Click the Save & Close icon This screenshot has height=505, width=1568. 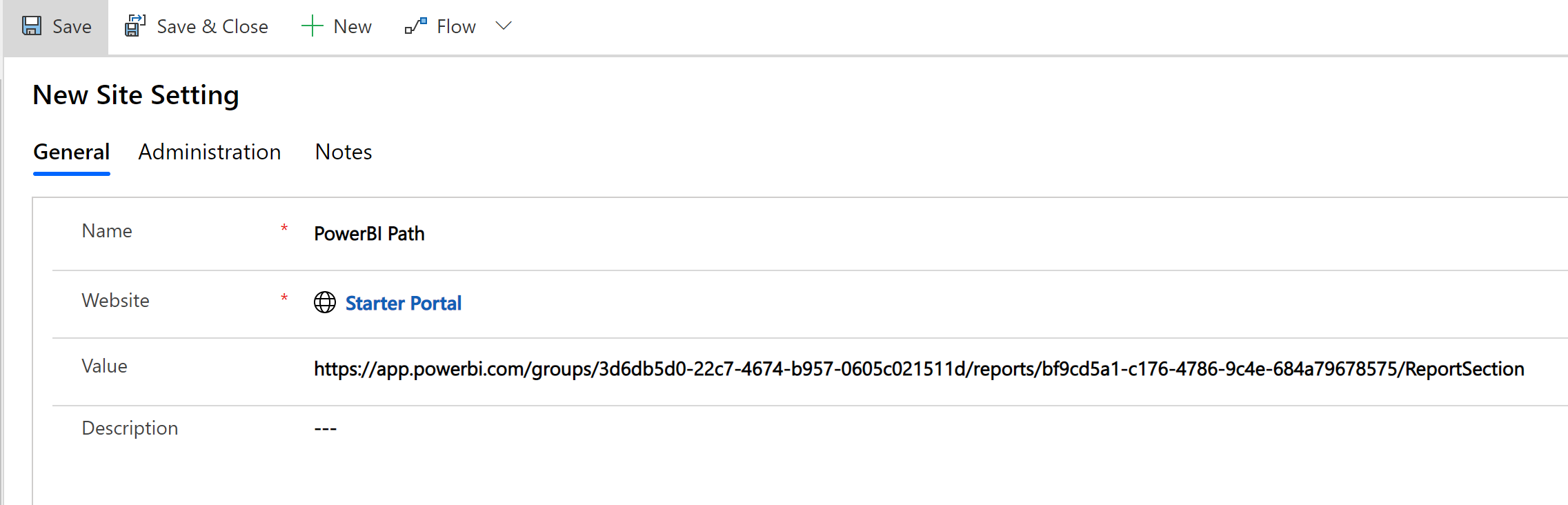coord(135,26)
